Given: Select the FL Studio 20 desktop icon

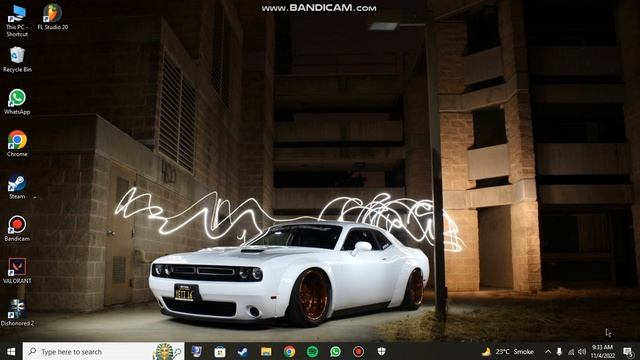Looking at the screenshot, I should coord(53,18).
